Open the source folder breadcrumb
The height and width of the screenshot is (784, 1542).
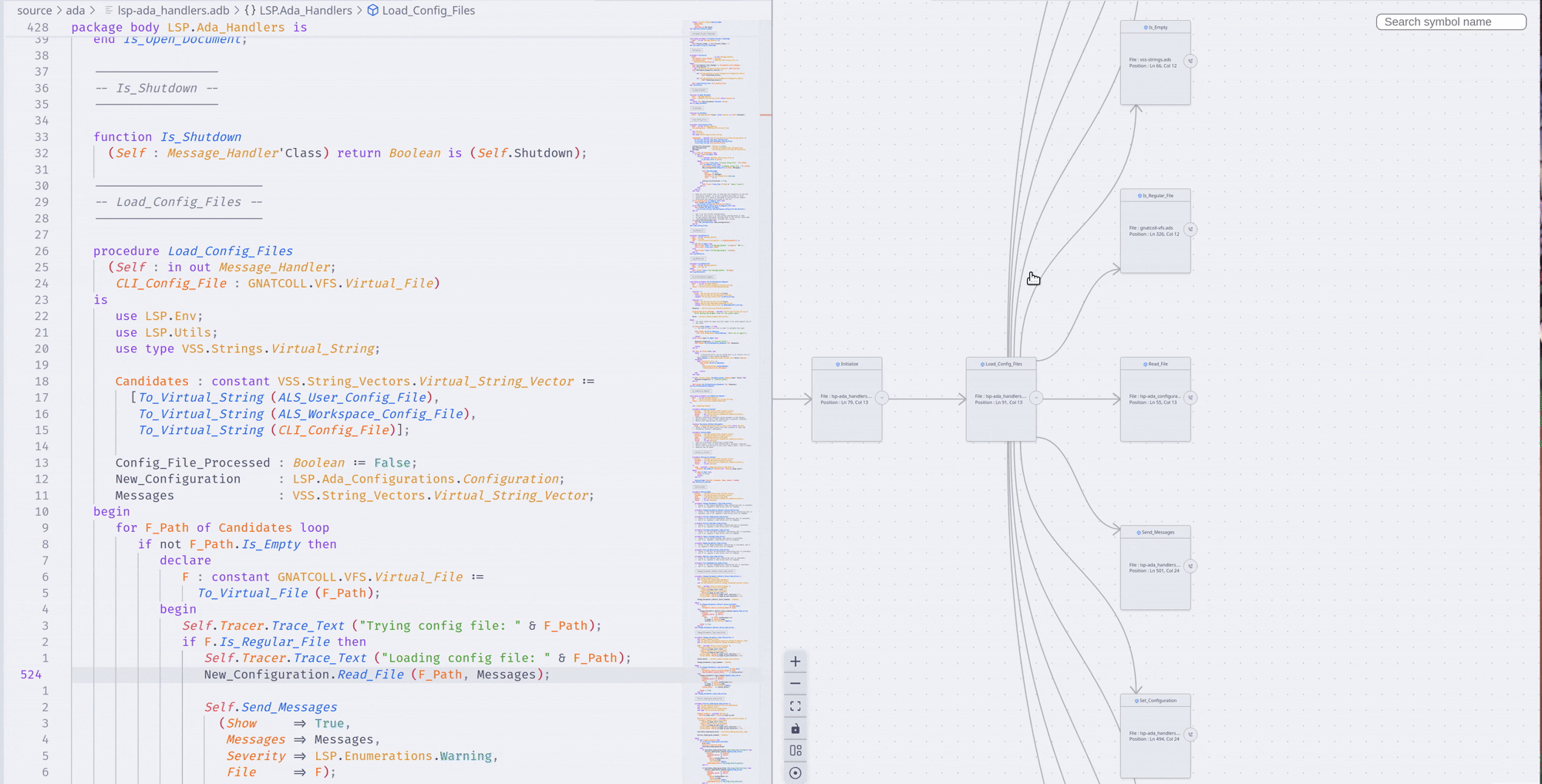[35, 10]
